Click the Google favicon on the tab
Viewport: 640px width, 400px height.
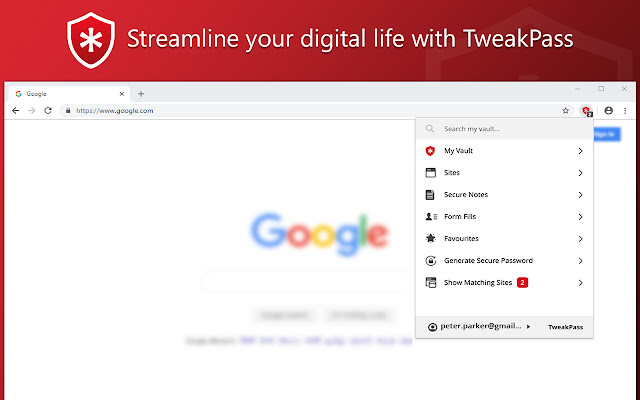click(x=18, y=94)
